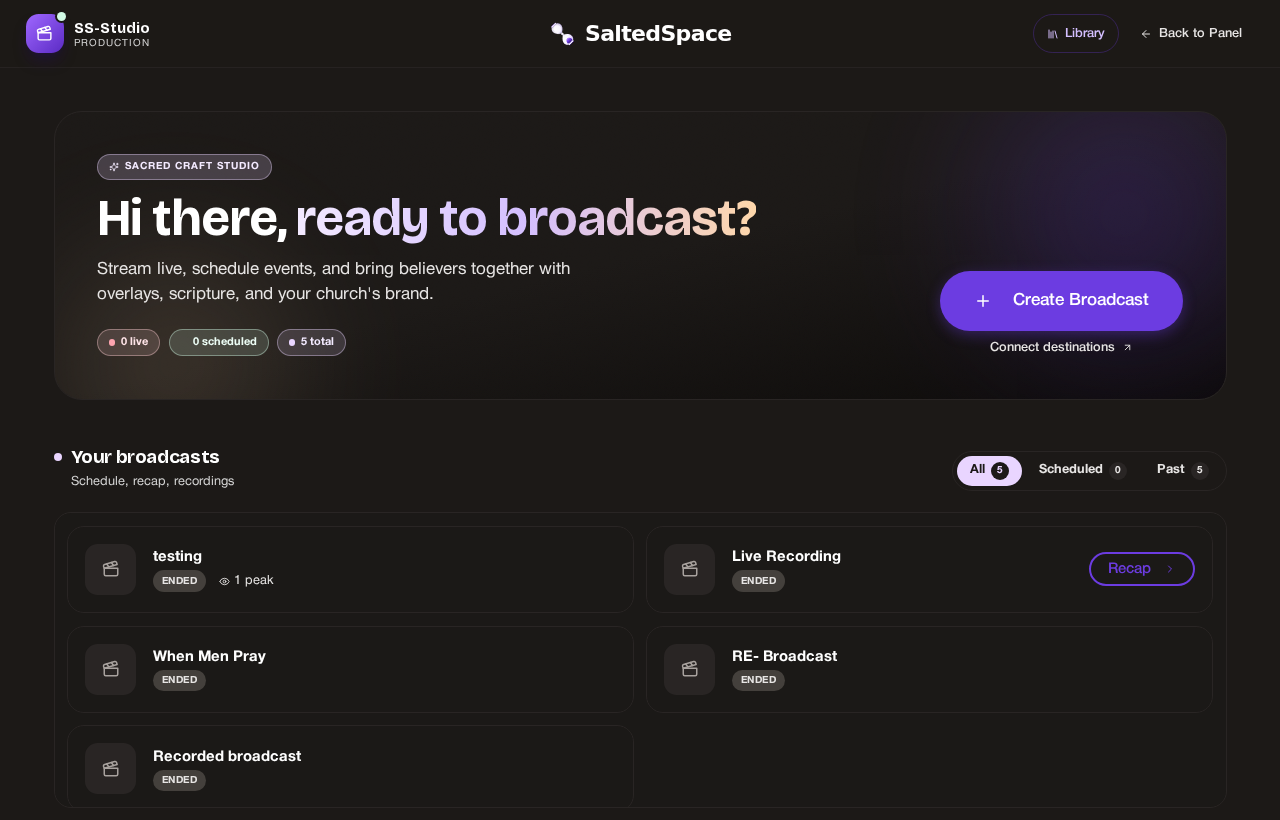Click the ENDED badge under When Men Pray
The height and width of the screenshot is (820, 1280).
click(179, 681)
